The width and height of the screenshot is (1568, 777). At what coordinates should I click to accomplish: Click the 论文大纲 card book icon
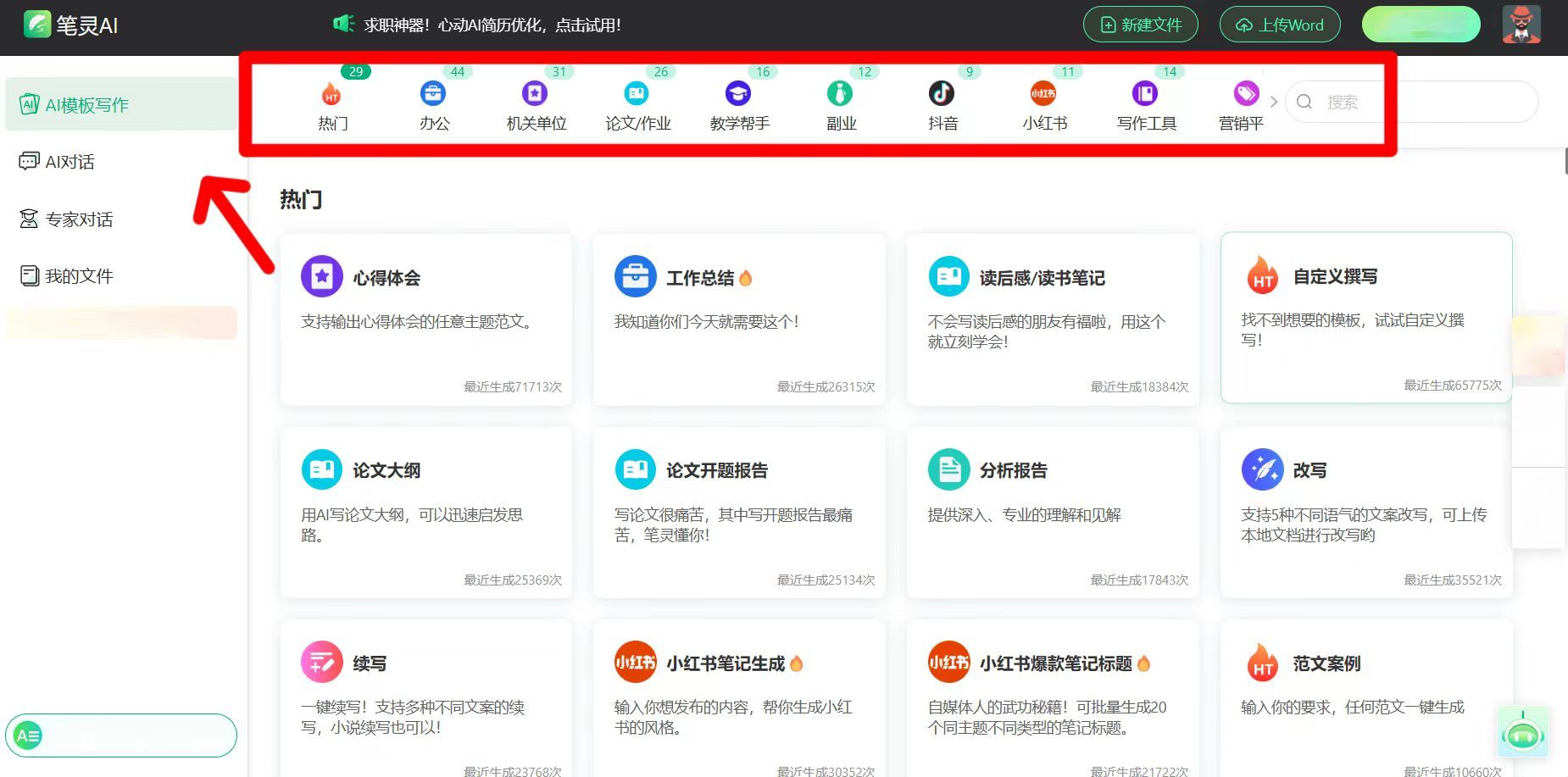tap(322, 469)
